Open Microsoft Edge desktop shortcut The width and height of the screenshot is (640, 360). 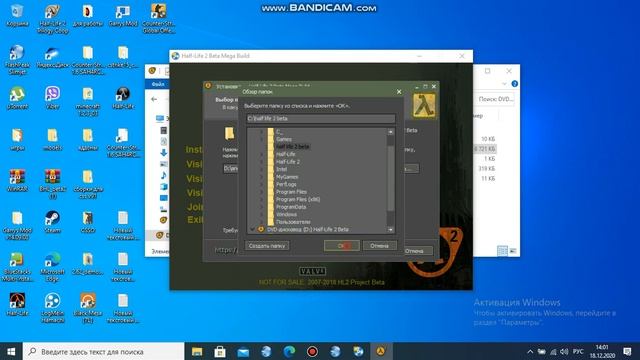click(52, 267)
